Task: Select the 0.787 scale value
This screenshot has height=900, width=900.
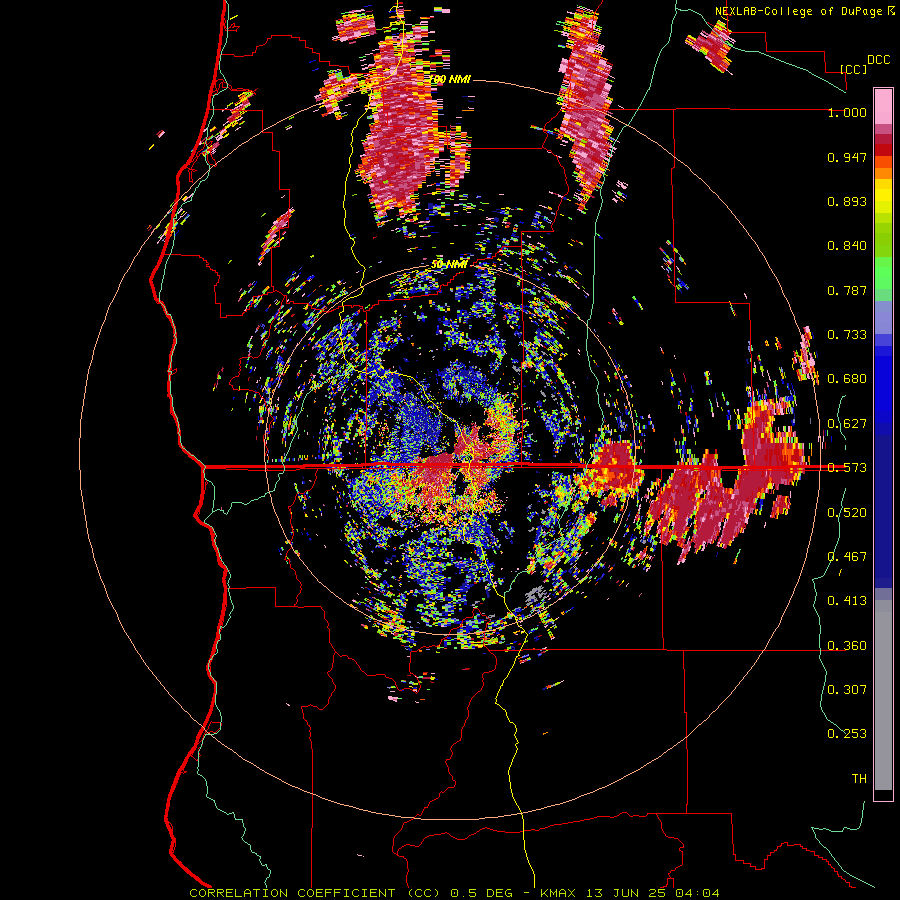Action: coord(847,290)
